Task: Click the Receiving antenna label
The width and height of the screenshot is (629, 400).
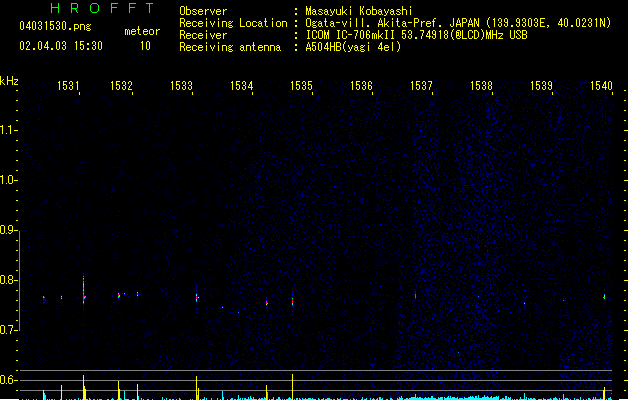Action: tap(230, 47)
